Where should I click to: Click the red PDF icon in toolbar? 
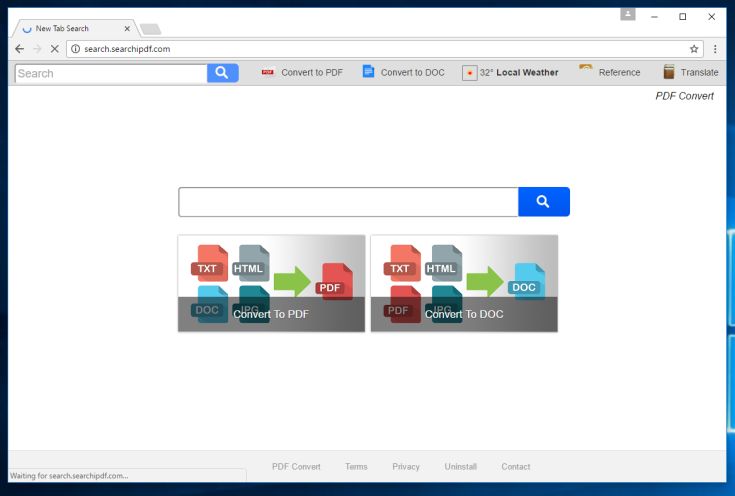pyautogui.click(x=268, y=72)
